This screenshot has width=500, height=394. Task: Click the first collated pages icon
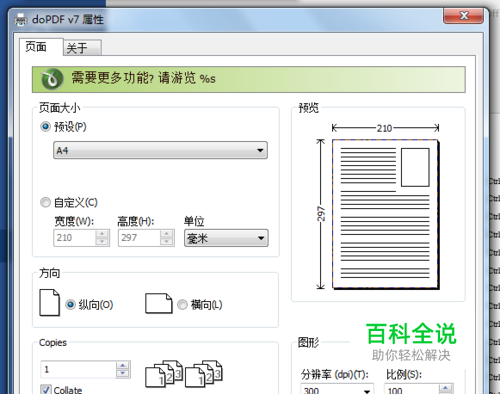164,373
